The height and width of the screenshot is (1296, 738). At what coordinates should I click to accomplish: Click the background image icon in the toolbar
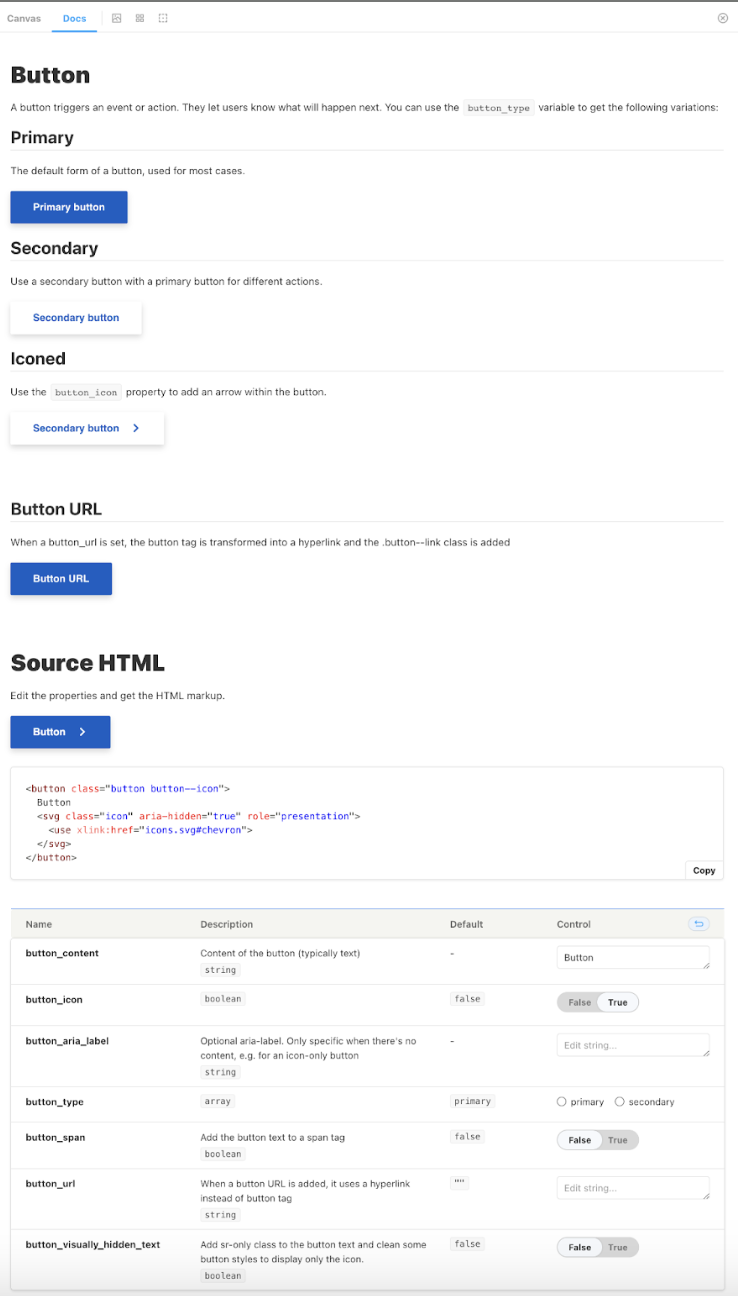(116, 18)
